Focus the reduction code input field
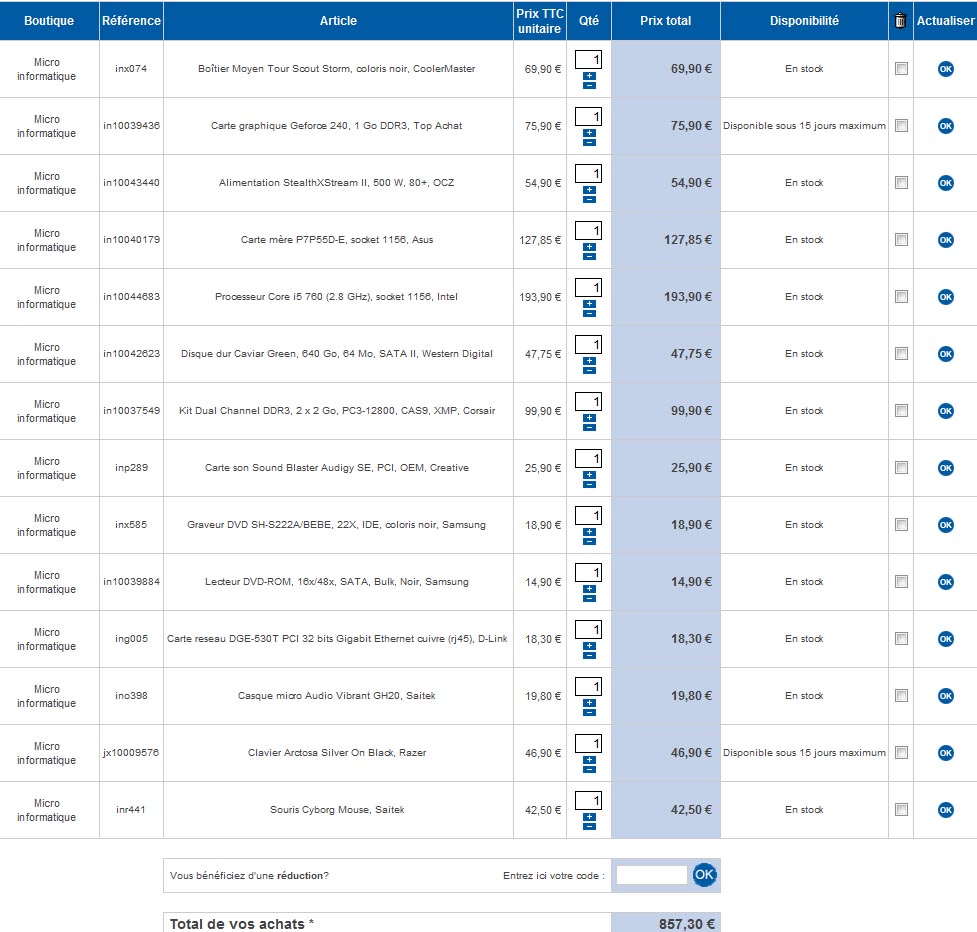The height and width of the screenshot is (932, 977). tap(651, 875)
